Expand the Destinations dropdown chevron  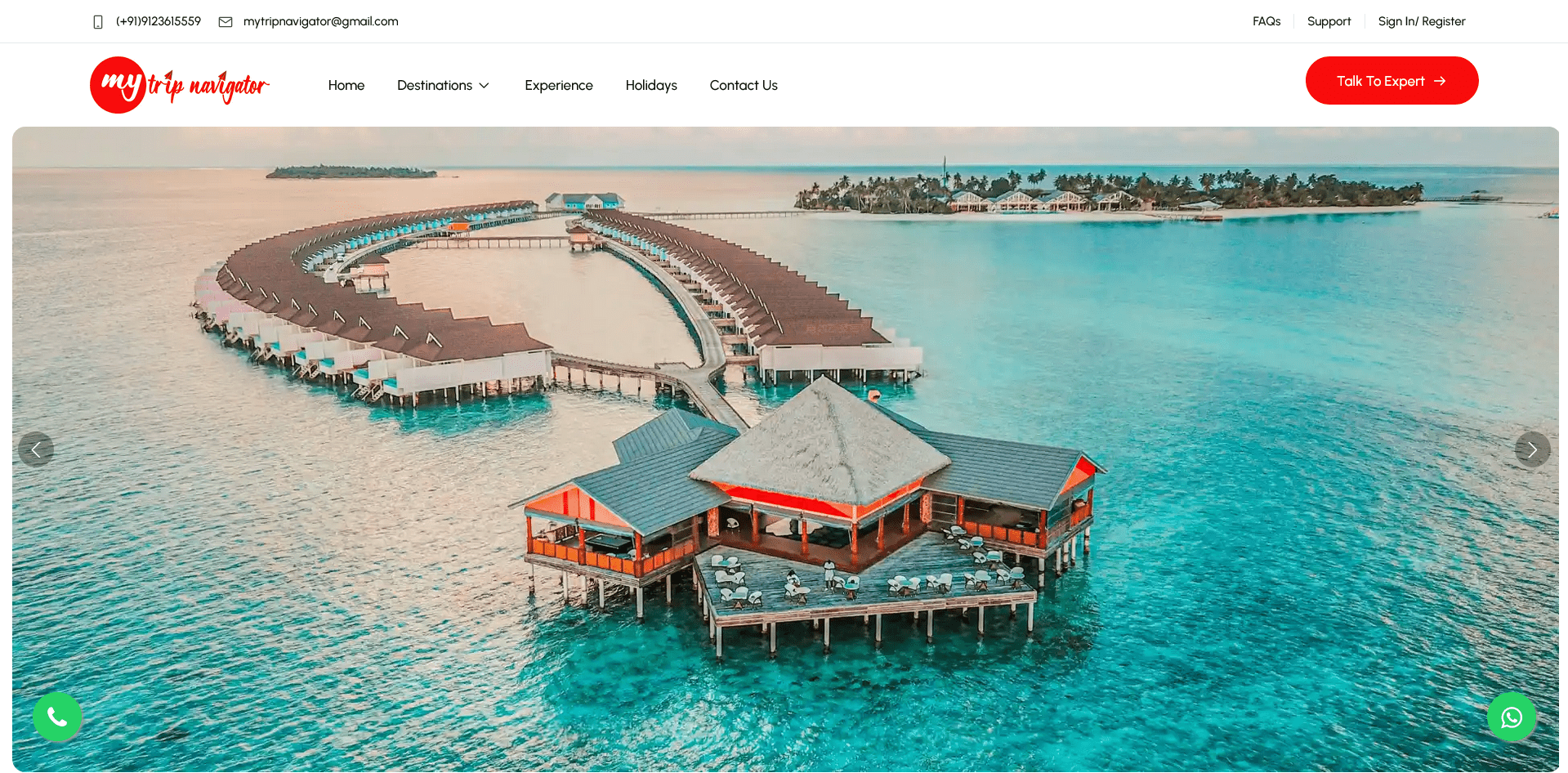pos(484,86)
